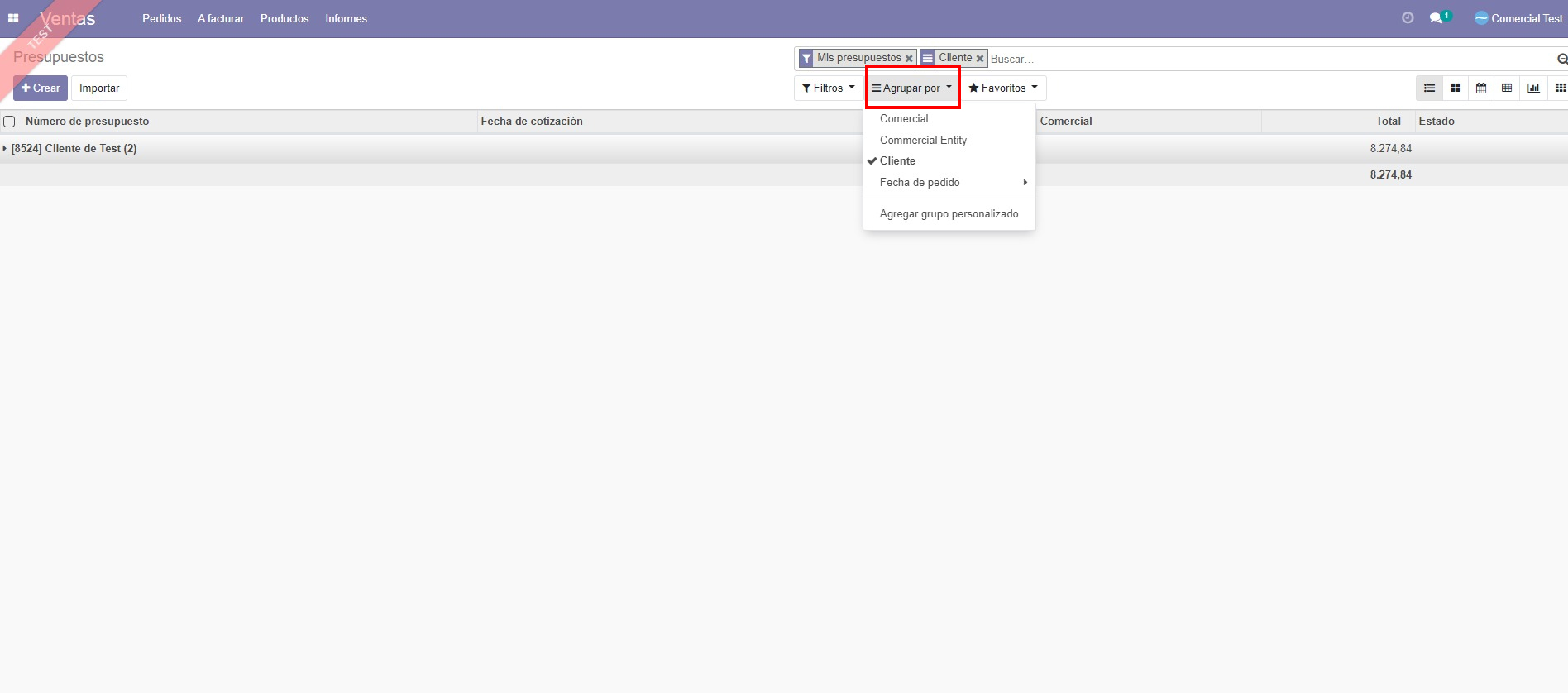Screen dimensions: 1568x693
Task: Open the conversations chat icon
Action: (x=1437, y=18)
